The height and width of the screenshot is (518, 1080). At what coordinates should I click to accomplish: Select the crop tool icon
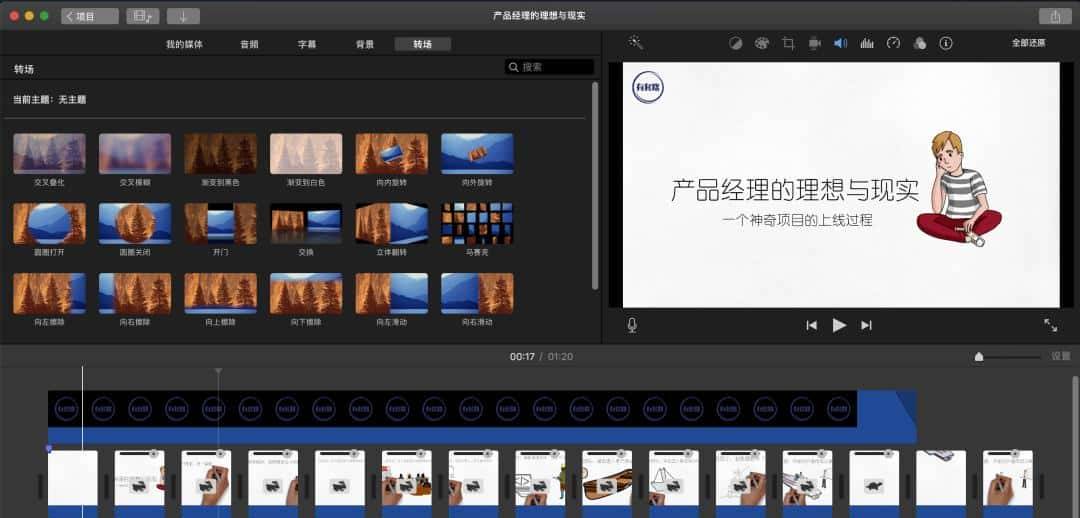pyautogui.click(x=788, y=43)
